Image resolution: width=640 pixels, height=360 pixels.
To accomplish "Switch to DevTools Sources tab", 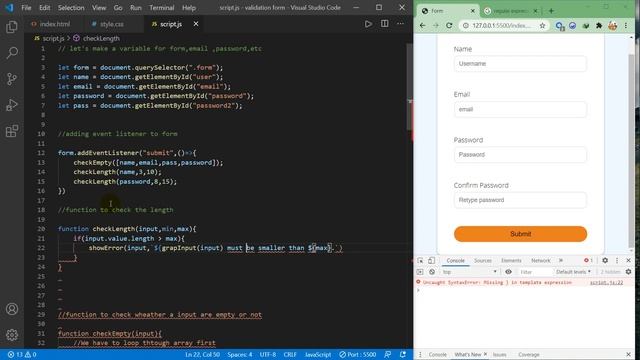I will point(482,260).
